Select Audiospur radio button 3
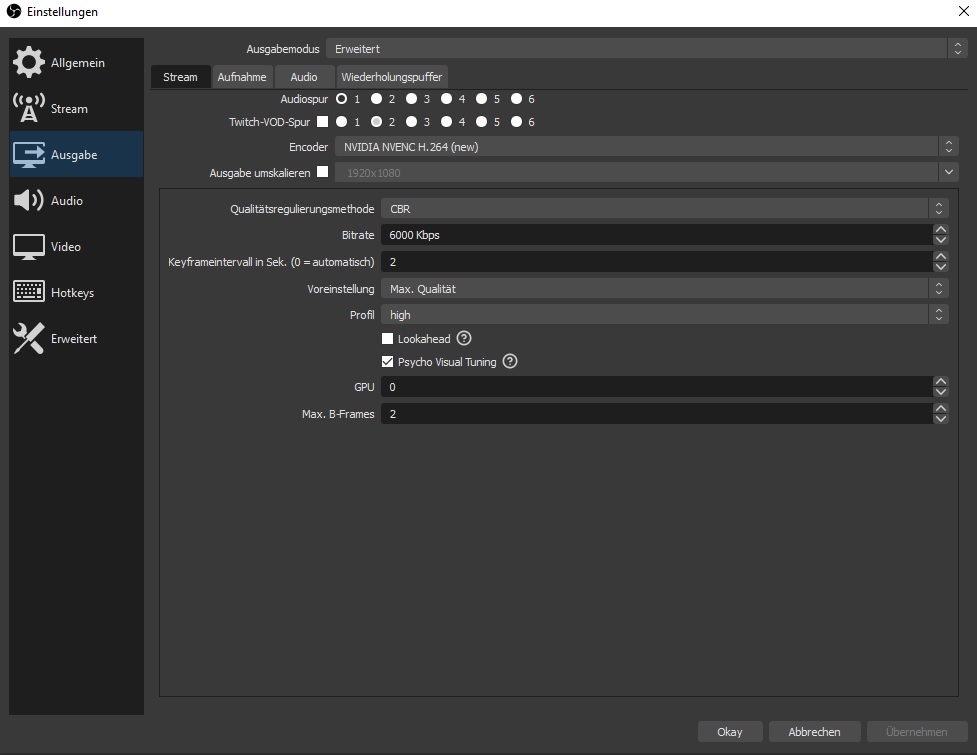Screen dimensions: 977x755 411,98
